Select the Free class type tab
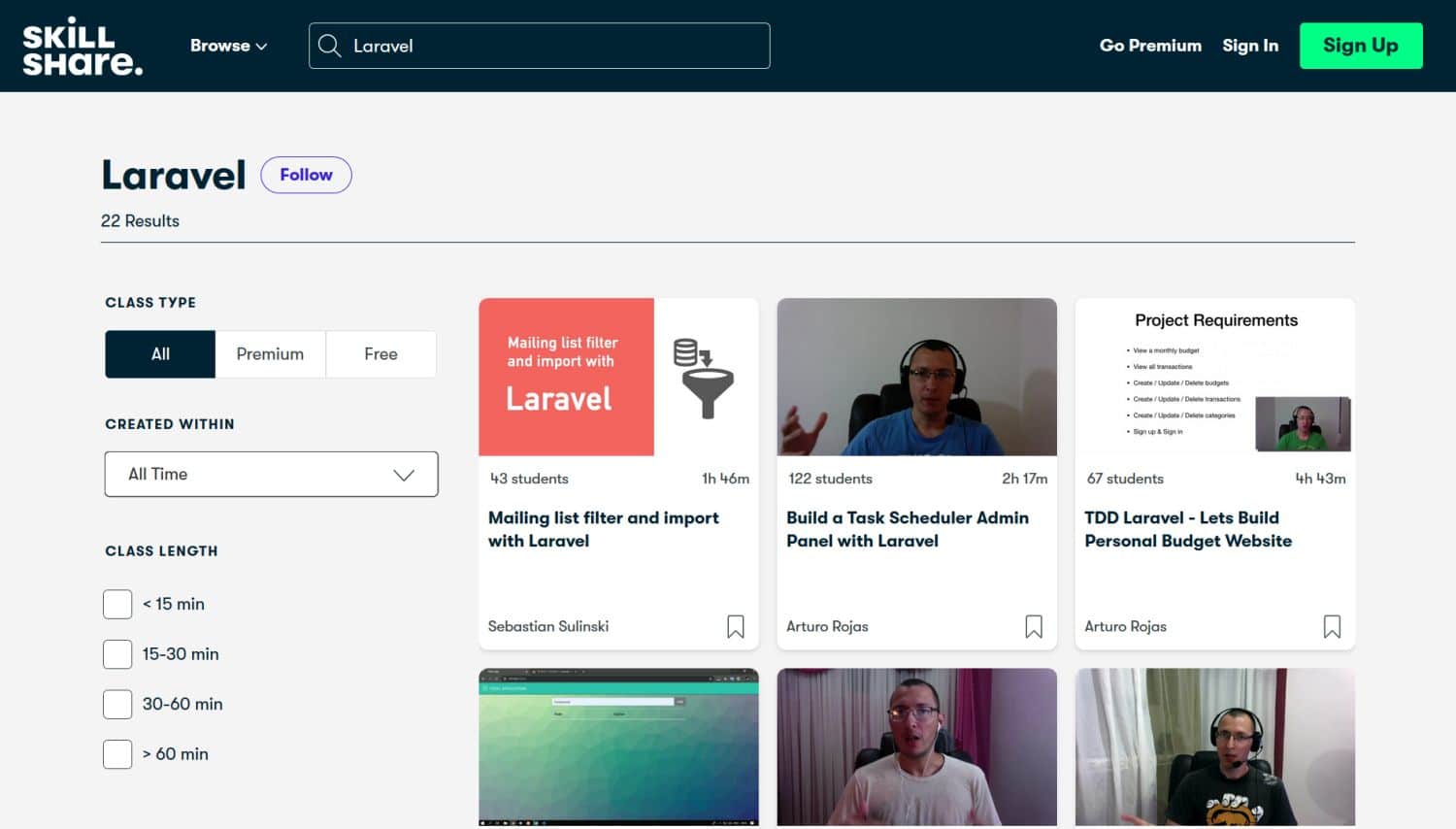 coord(381,353)
